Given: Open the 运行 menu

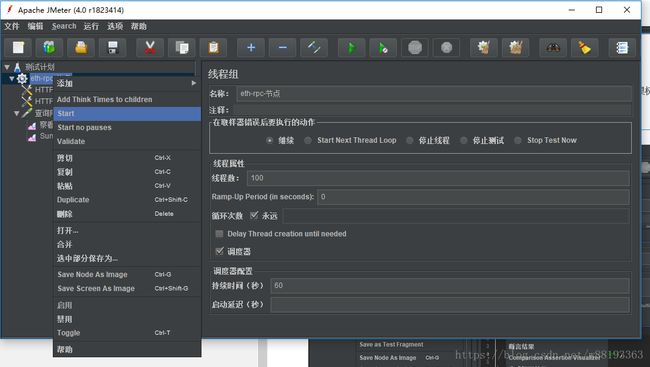Looking at the screenshot, I should [91, 26].
